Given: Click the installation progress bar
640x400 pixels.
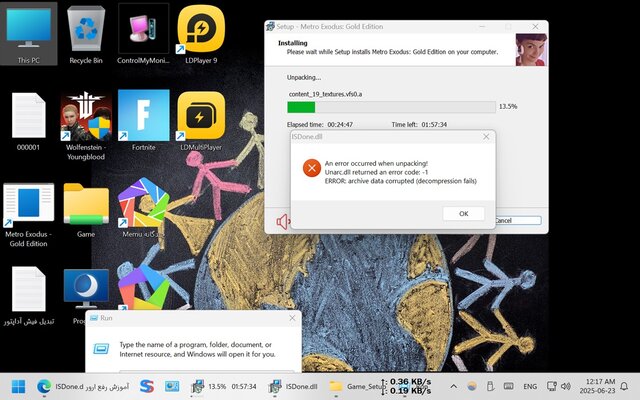Looking at the screenshot, I should click(x=390, y=106).
